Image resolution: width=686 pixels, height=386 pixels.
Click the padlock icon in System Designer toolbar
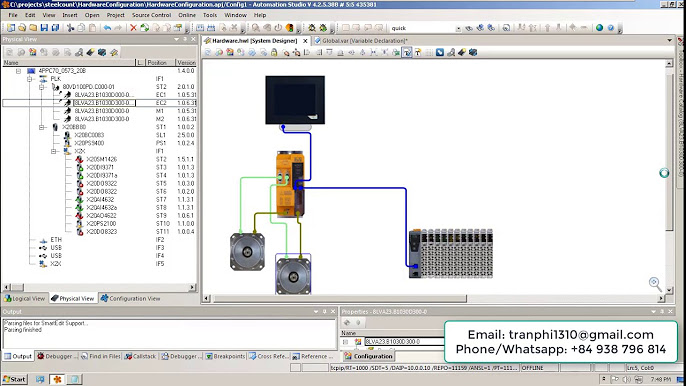[274, 53]
